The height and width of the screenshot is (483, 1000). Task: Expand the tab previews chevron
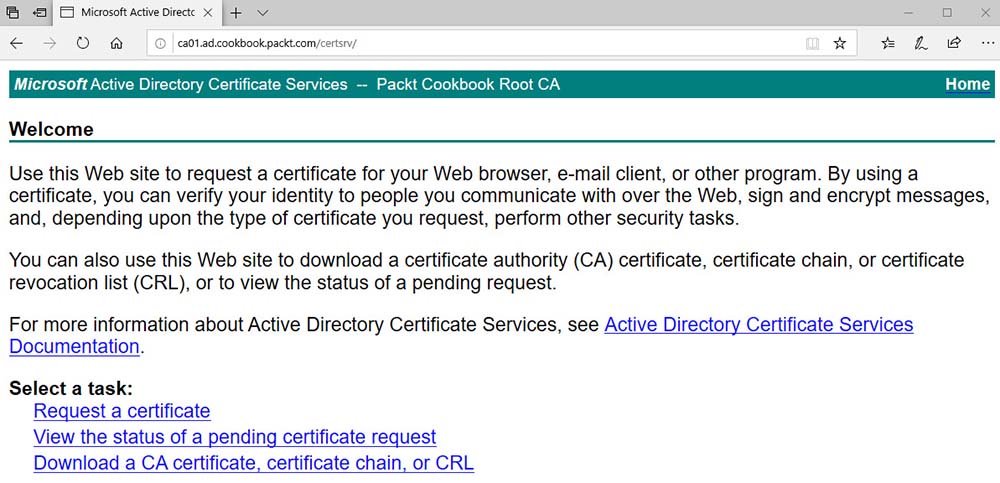pos(263,13)
